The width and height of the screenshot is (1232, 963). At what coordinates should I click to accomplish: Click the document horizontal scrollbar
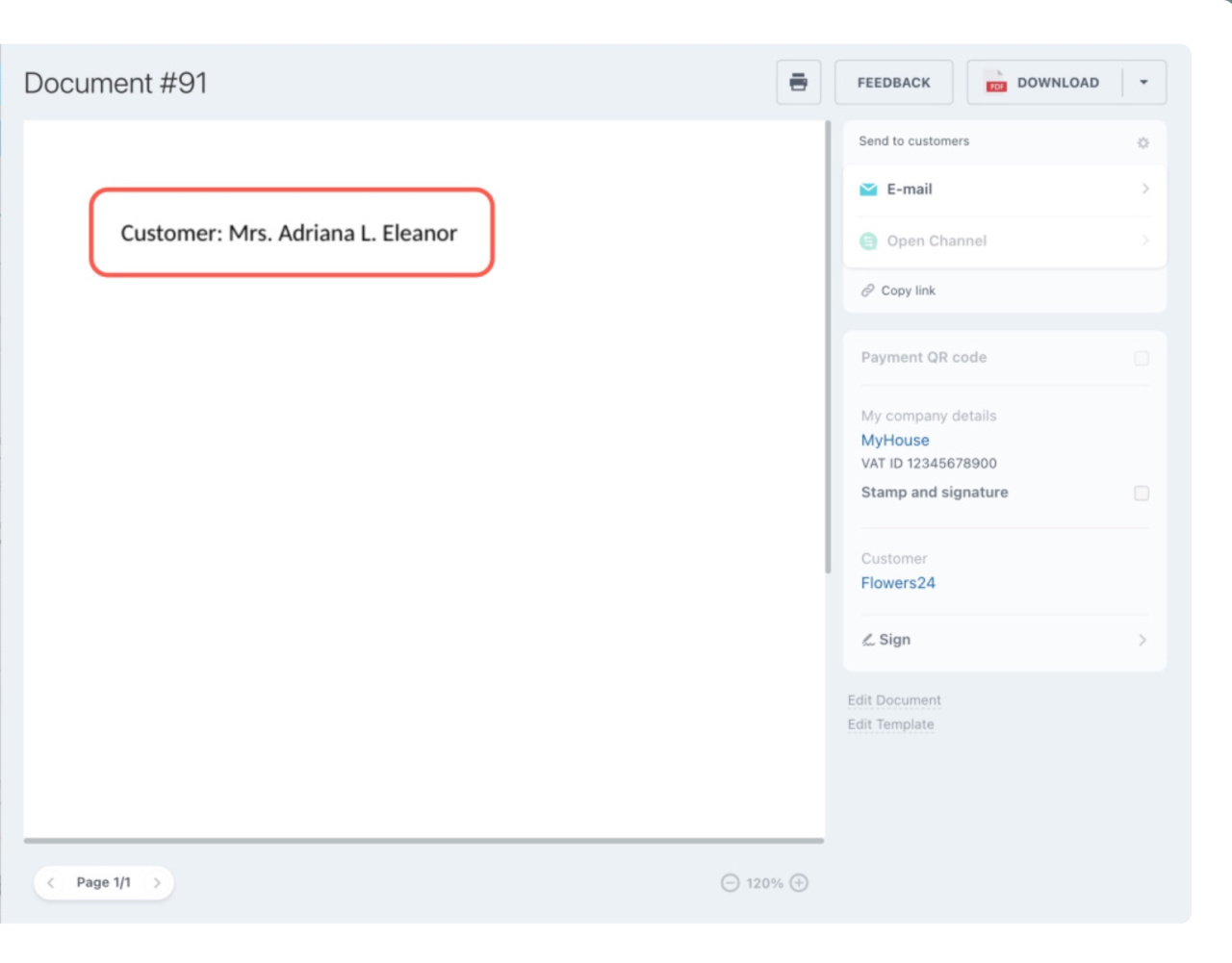tap(423, 841)
